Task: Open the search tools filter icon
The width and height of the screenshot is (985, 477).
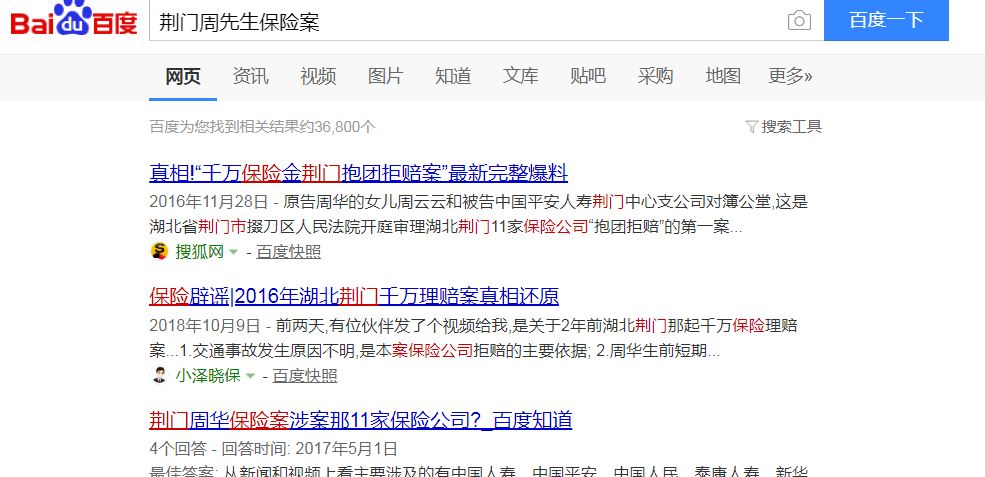Action: pos(751,126)
